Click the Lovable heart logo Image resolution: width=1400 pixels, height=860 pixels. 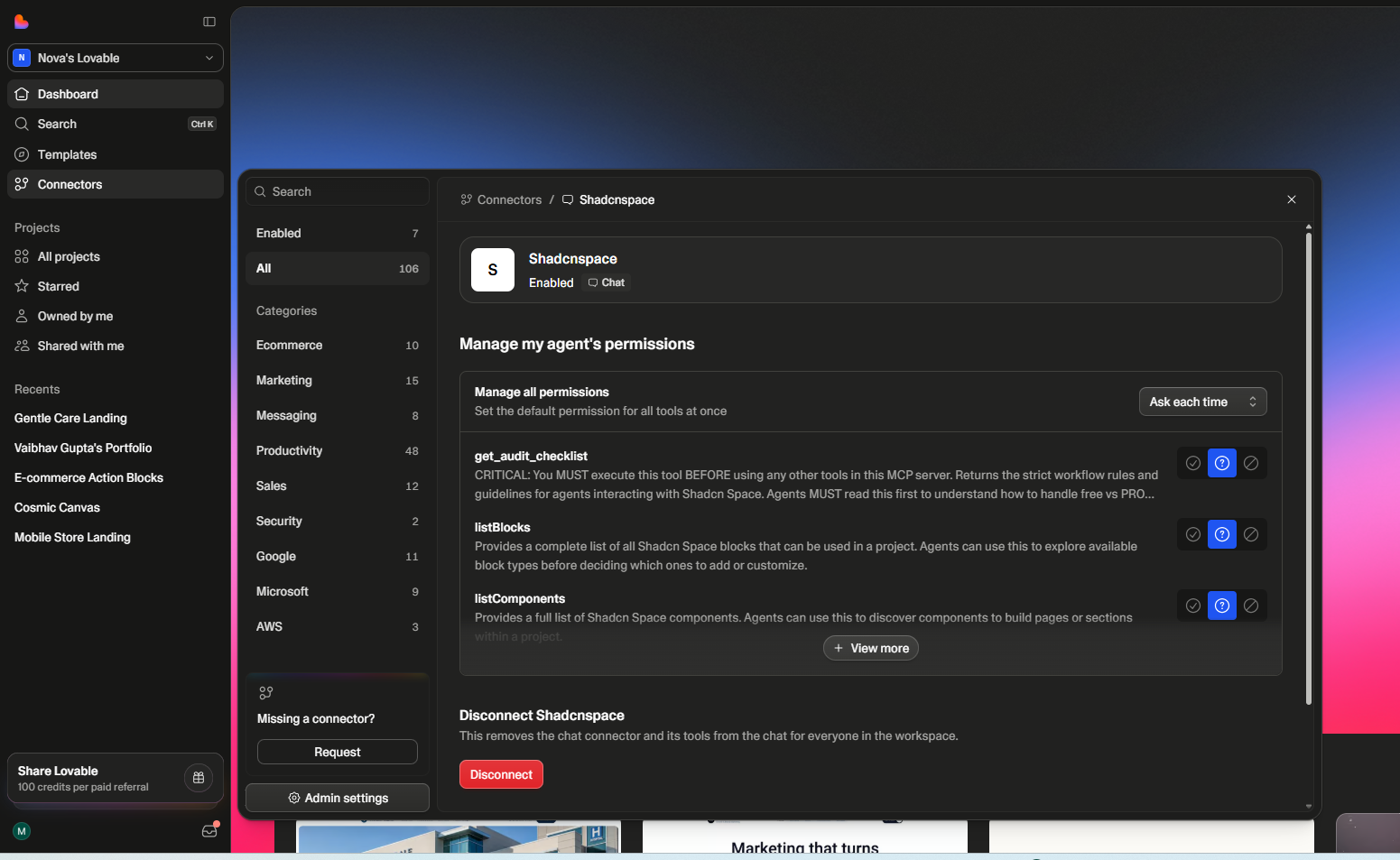[x=22, y=22]
